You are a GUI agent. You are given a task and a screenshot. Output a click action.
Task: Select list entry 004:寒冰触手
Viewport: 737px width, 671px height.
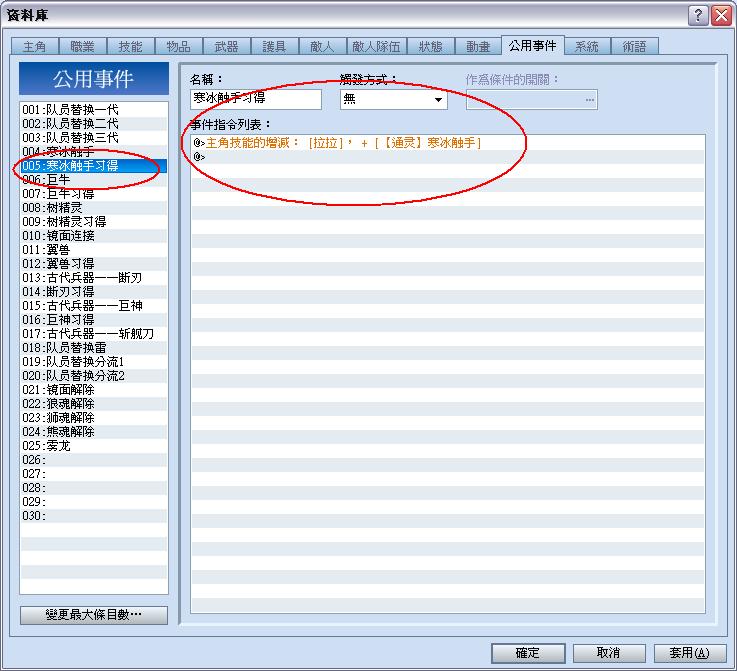[94, 151]
